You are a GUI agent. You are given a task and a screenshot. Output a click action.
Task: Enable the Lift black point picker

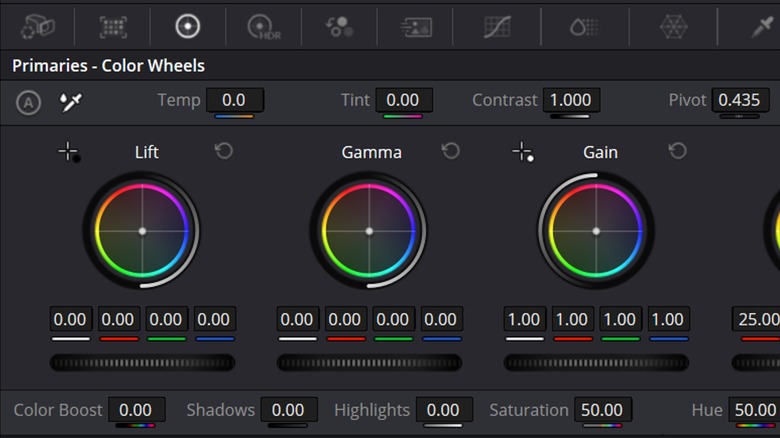(x=68, y=152)
